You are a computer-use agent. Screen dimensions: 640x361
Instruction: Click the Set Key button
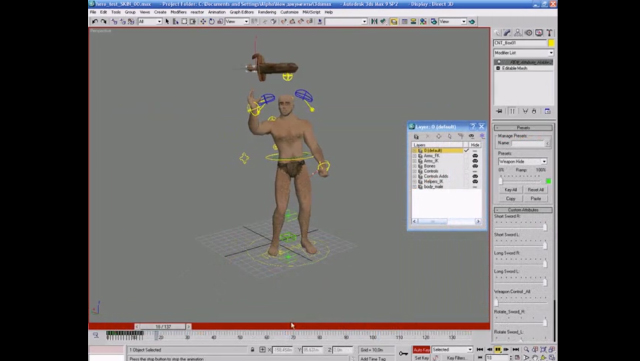point(421,358)
